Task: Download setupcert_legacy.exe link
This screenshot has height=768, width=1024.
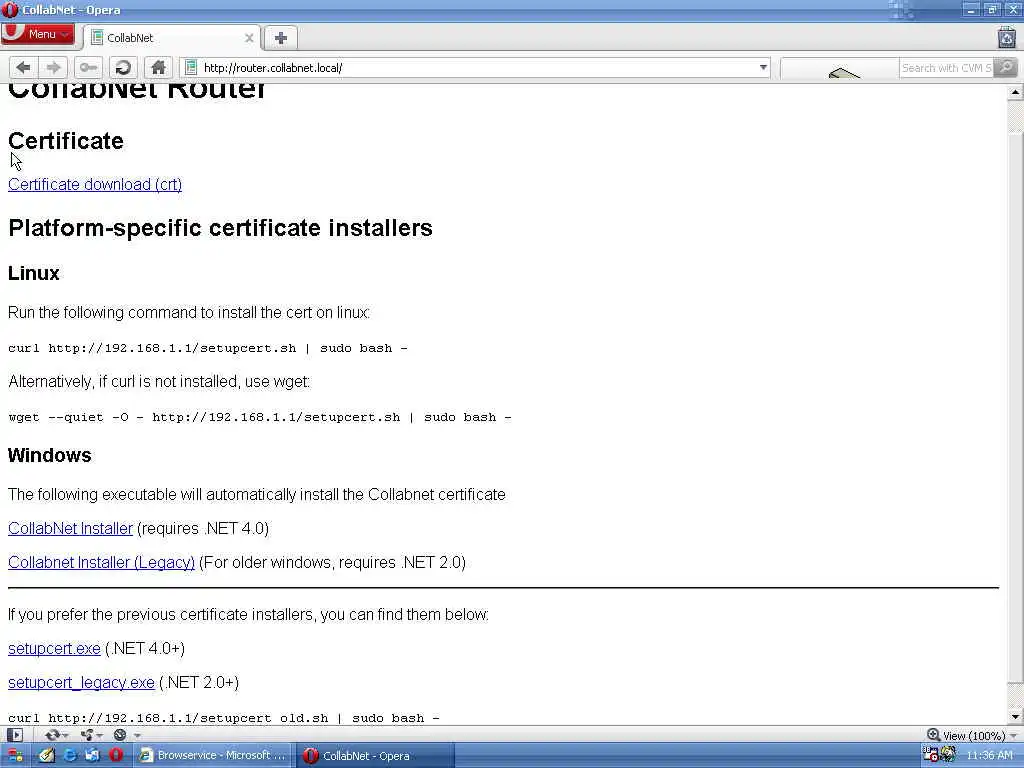Action: pos(81,682)
